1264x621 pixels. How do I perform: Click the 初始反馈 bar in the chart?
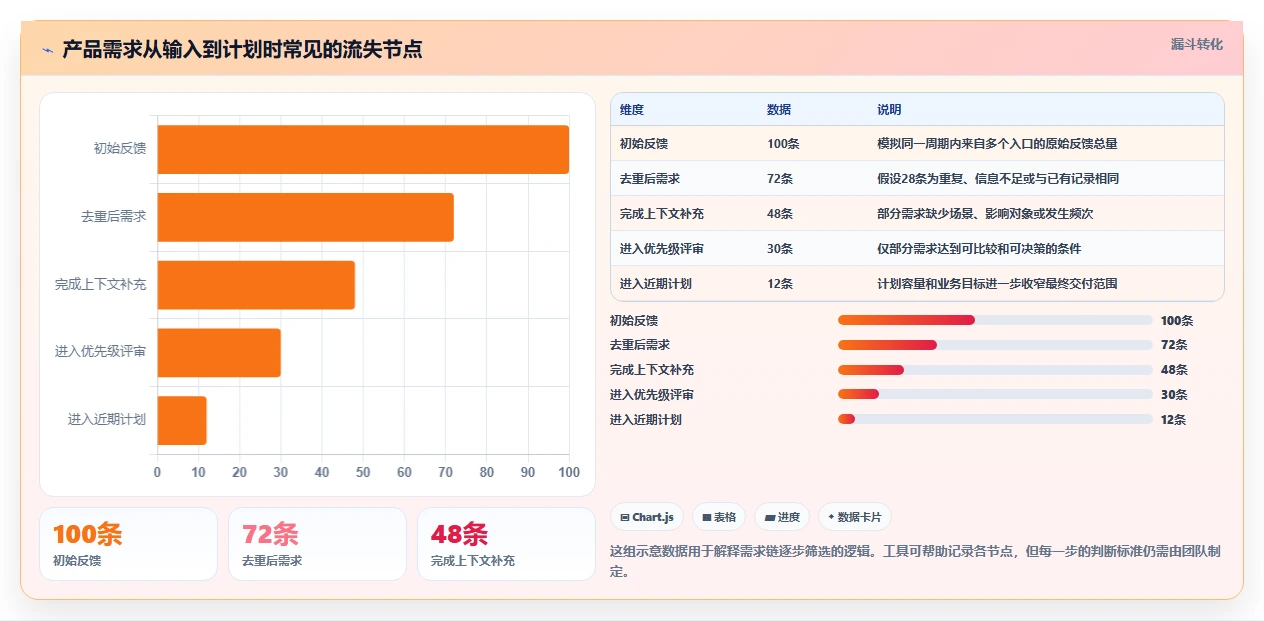coord(363,149)
